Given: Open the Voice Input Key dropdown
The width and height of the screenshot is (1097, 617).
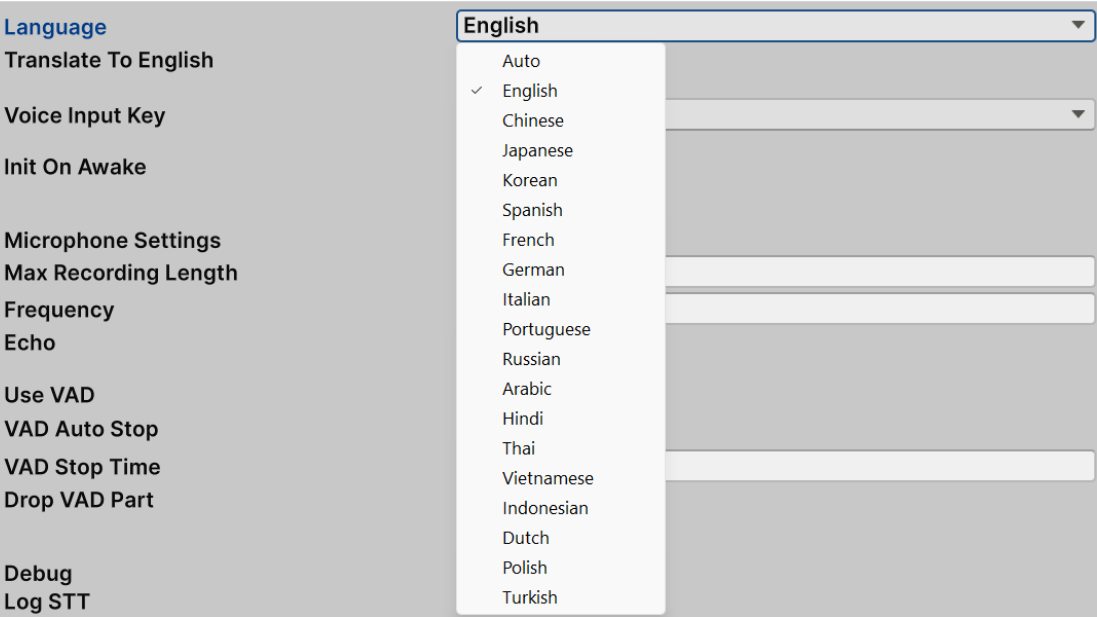Looking at the screenshot, I should (1079, 115).
